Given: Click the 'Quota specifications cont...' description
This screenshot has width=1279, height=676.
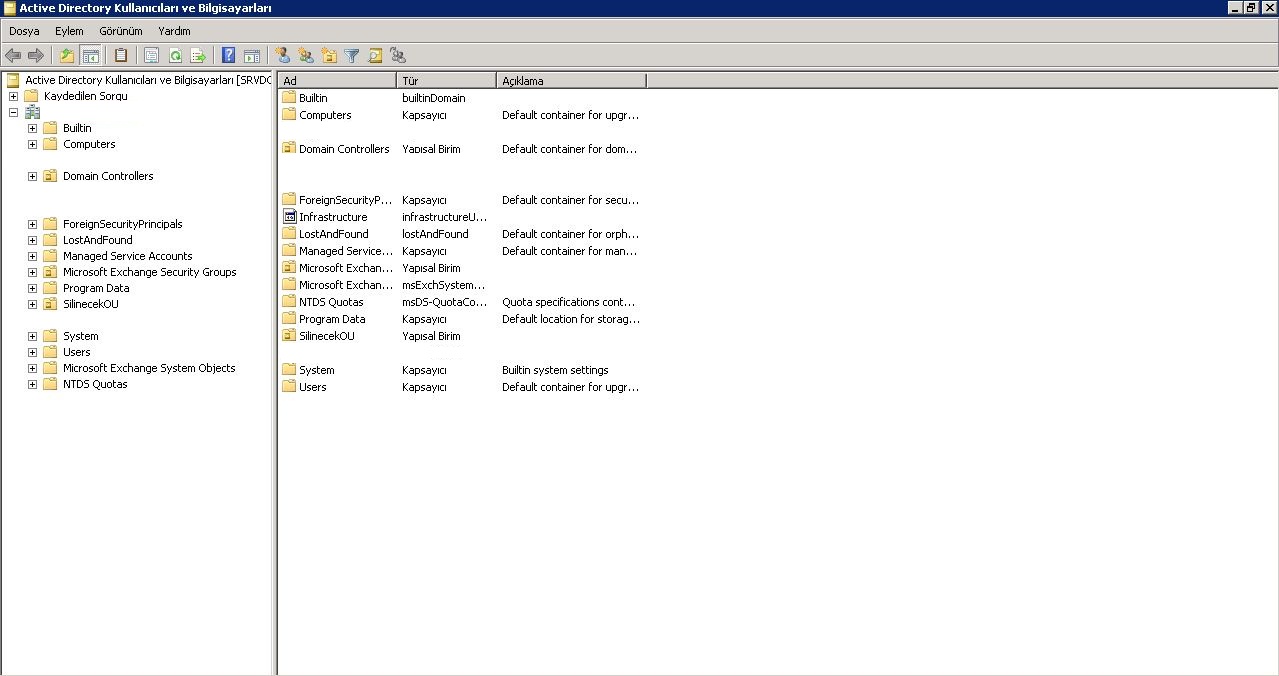Looking at the screenshot, I should coord(570,302).
